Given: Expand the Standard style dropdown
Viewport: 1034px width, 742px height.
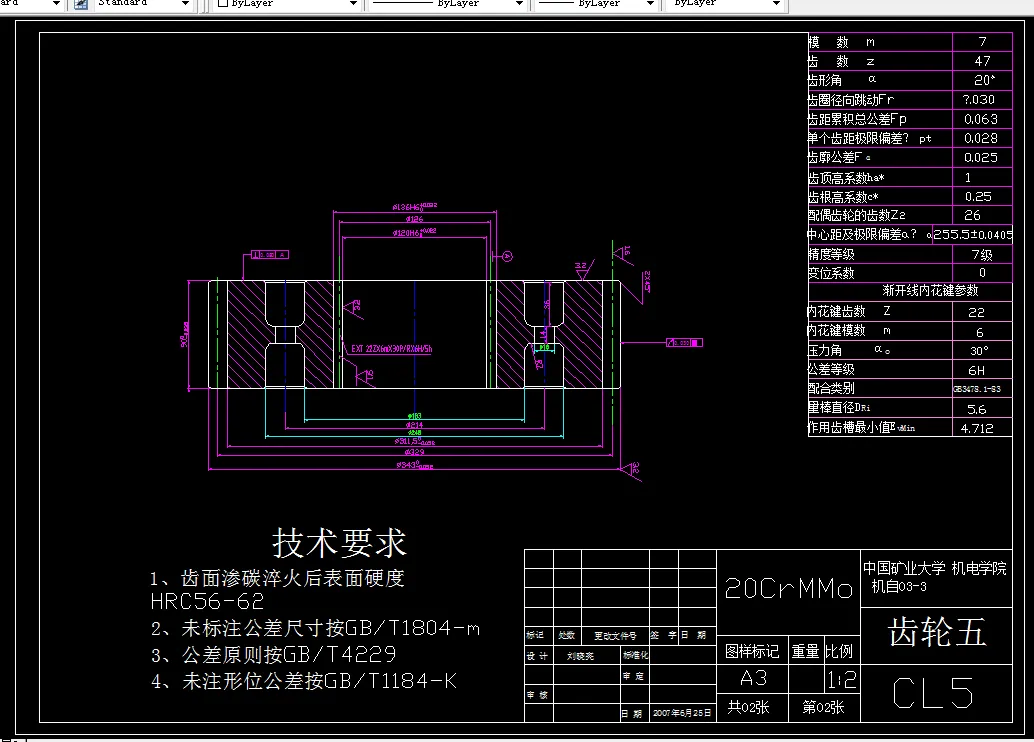Looking at the screenshot, I should (x=185, y=4).
